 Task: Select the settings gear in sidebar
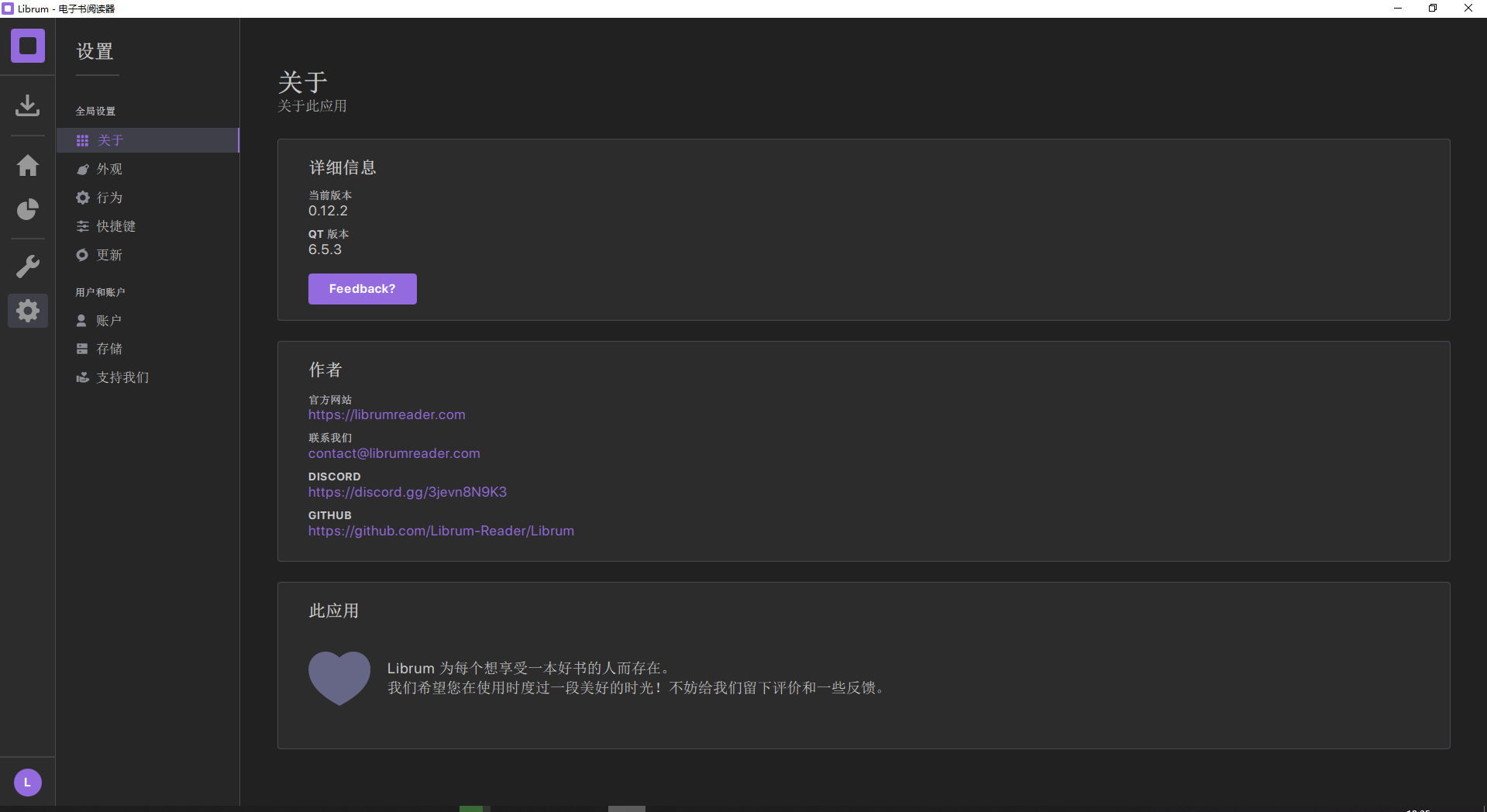(27, 310)
